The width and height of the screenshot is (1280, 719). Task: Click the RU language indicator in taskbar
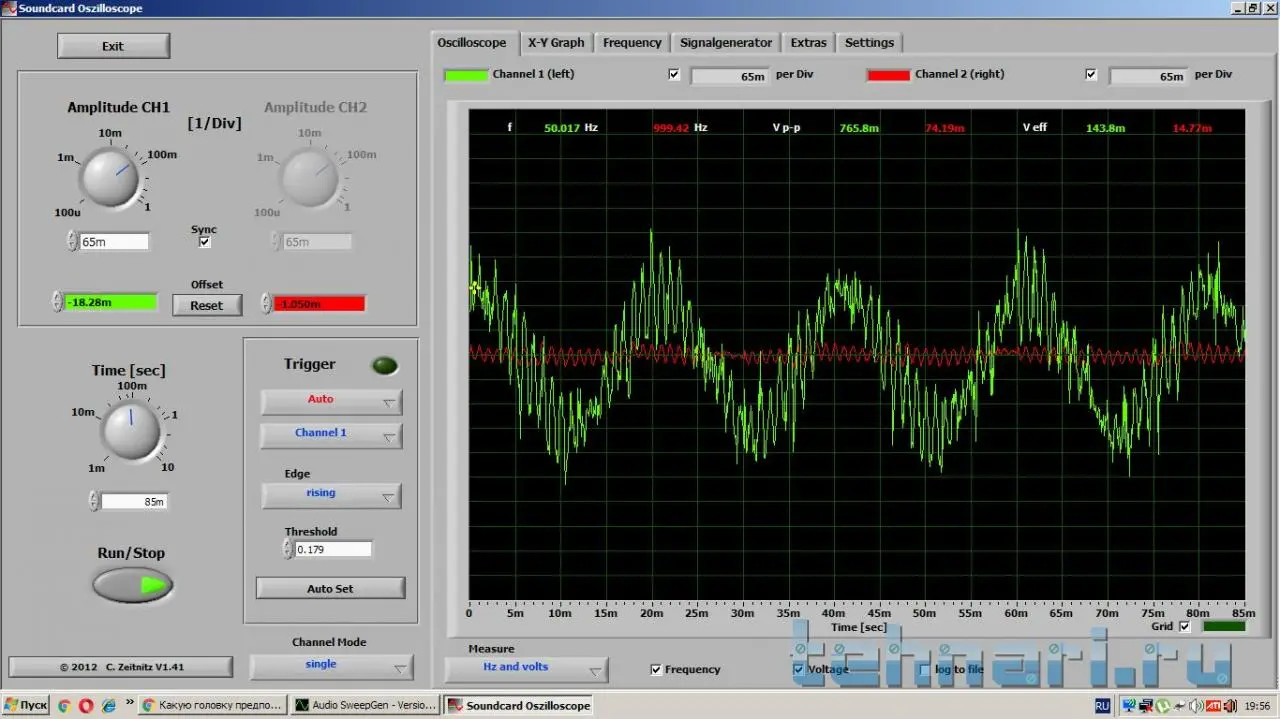(1102, 706)
